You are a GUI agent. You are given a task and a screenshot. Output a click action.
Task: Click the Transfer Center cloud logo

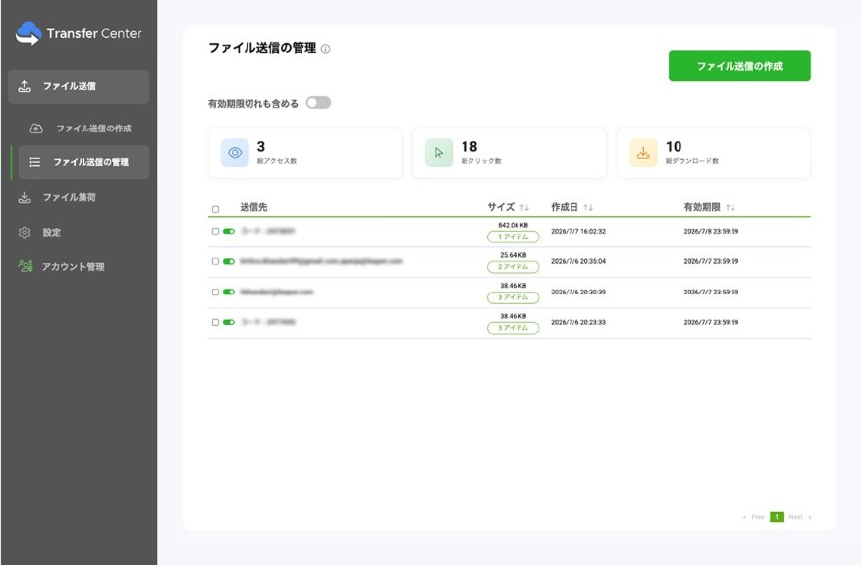[28, 33]
